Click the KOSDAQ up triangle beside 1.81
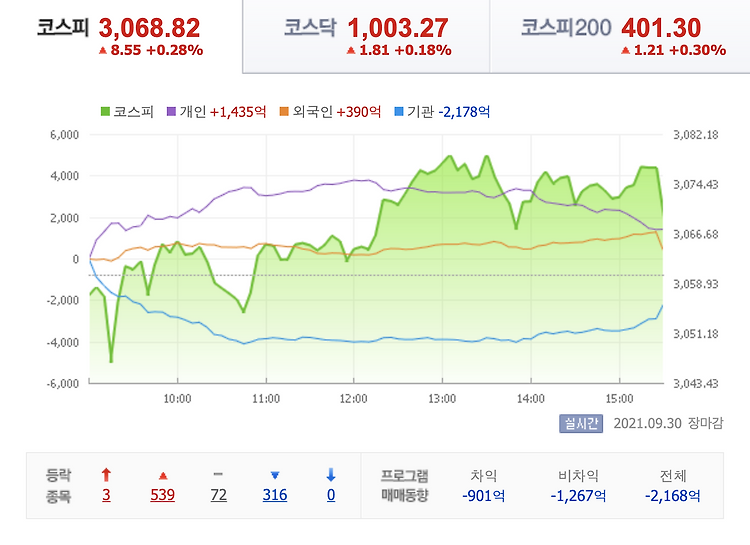 click(x=351, y=50)
